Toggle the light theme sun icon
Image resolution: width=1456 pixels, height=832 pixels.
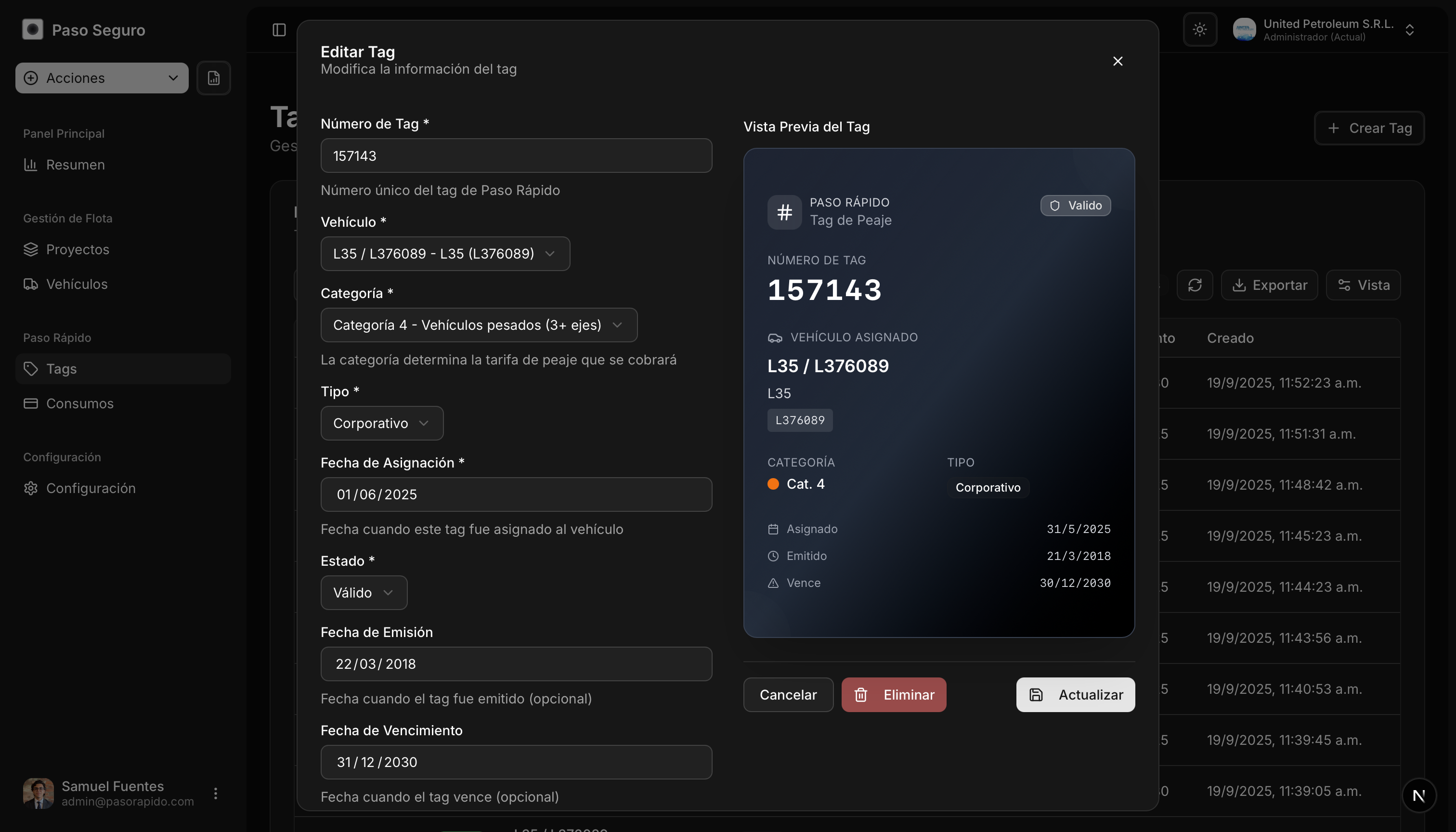pyautogui.click(x=1200, y=29)
